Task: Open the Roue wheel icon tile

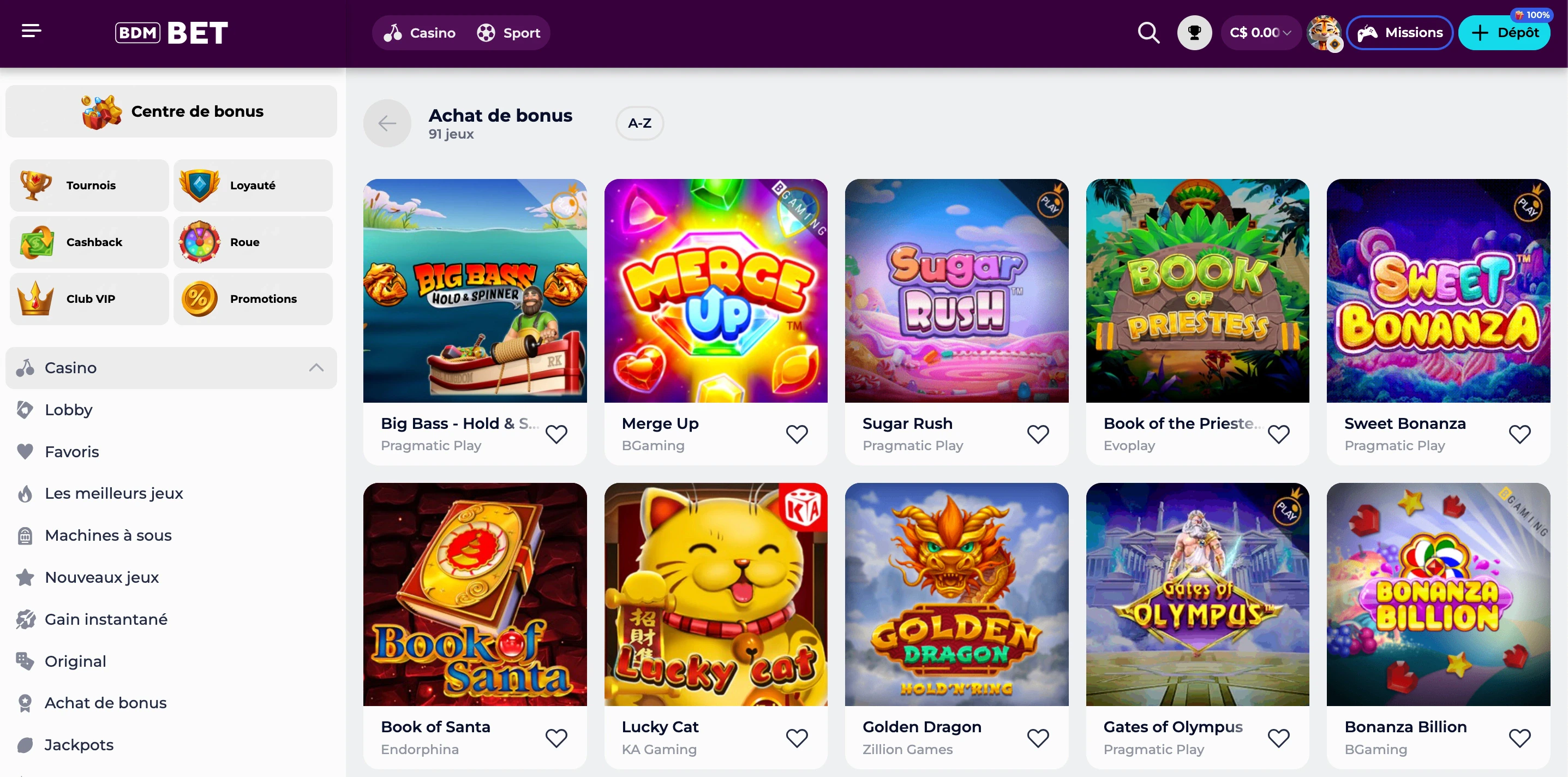Action: pos(253,242)
